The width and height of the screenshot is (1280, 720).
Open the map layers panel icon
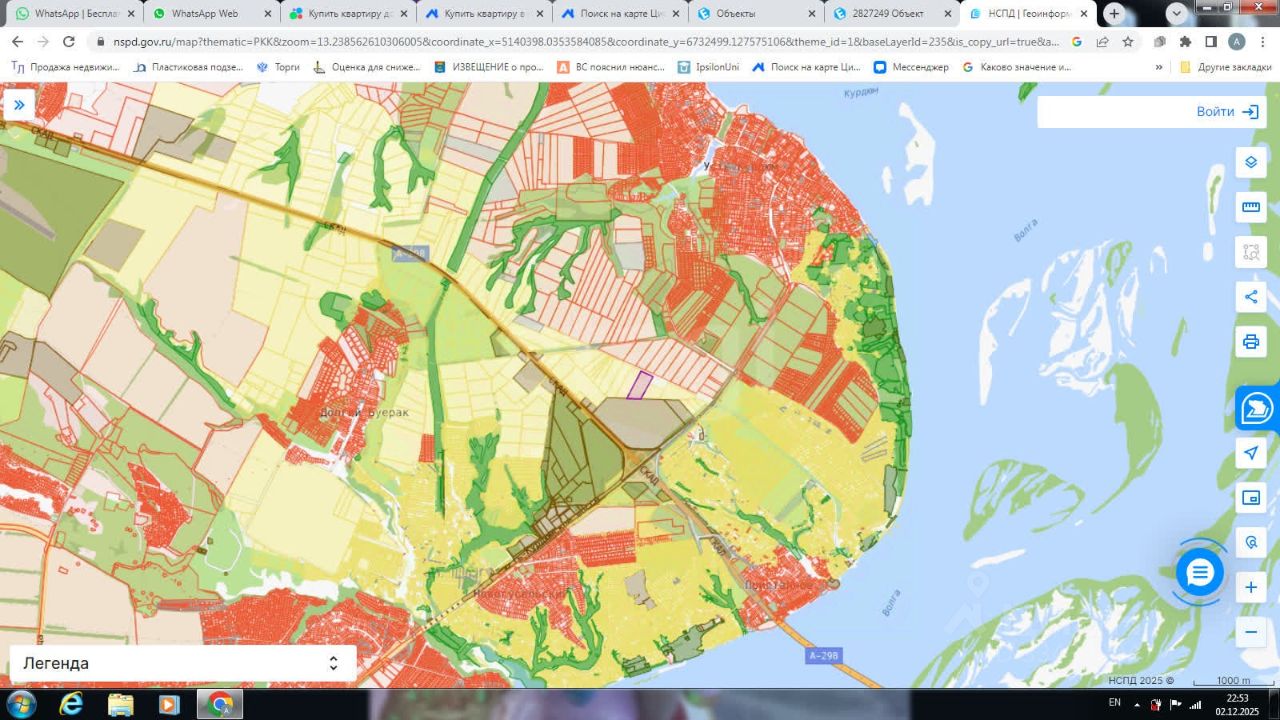tap(1250, 162)
